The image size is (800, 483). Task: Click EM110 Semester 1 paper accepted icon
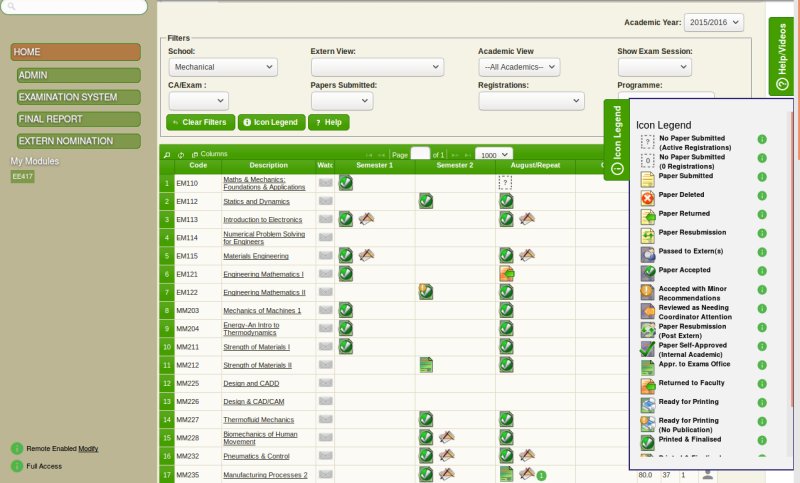click(345, 182)
